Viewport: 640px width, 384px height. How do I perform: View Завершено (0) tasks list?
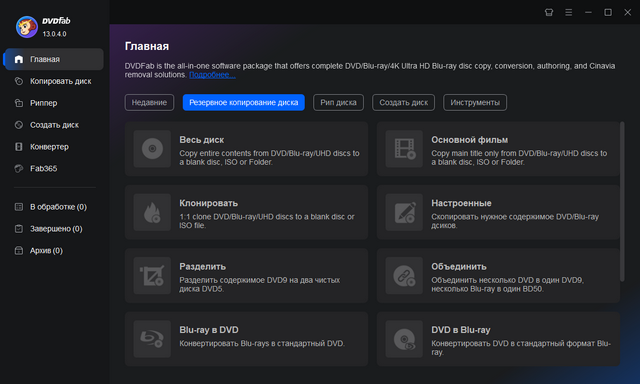click(x=56, y=229)
